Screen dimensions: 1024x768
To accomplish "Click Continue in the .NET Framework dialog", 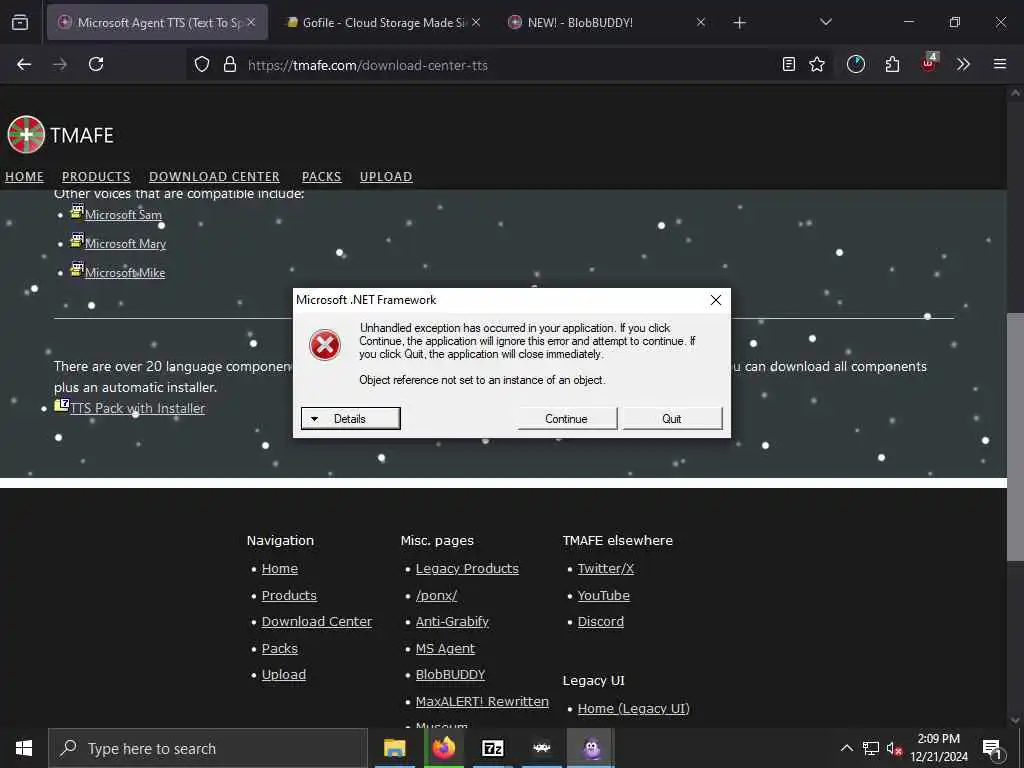I will 567,419.
